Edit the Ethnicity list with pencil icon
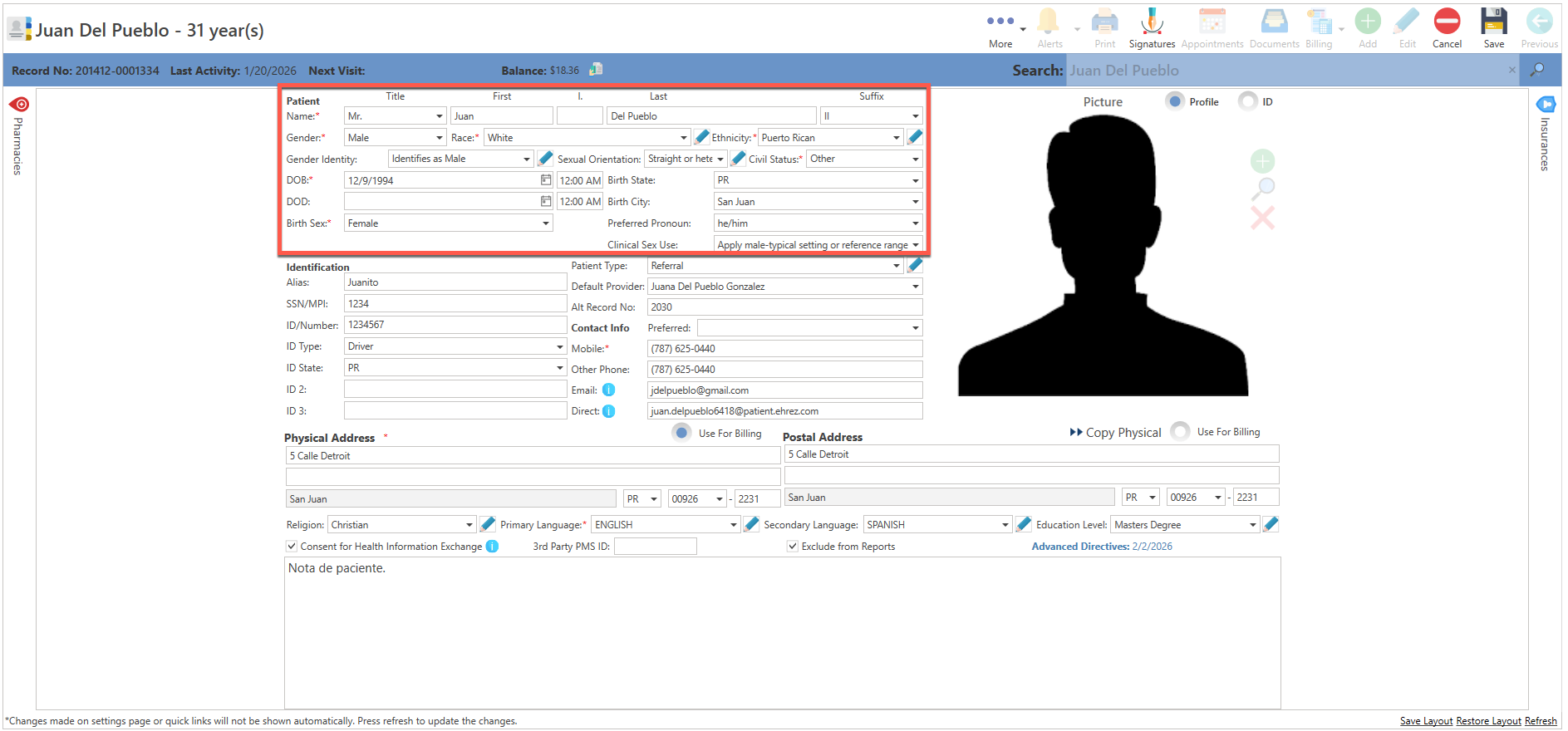This screenshot has width=1568, height=731. pos(915,137)
